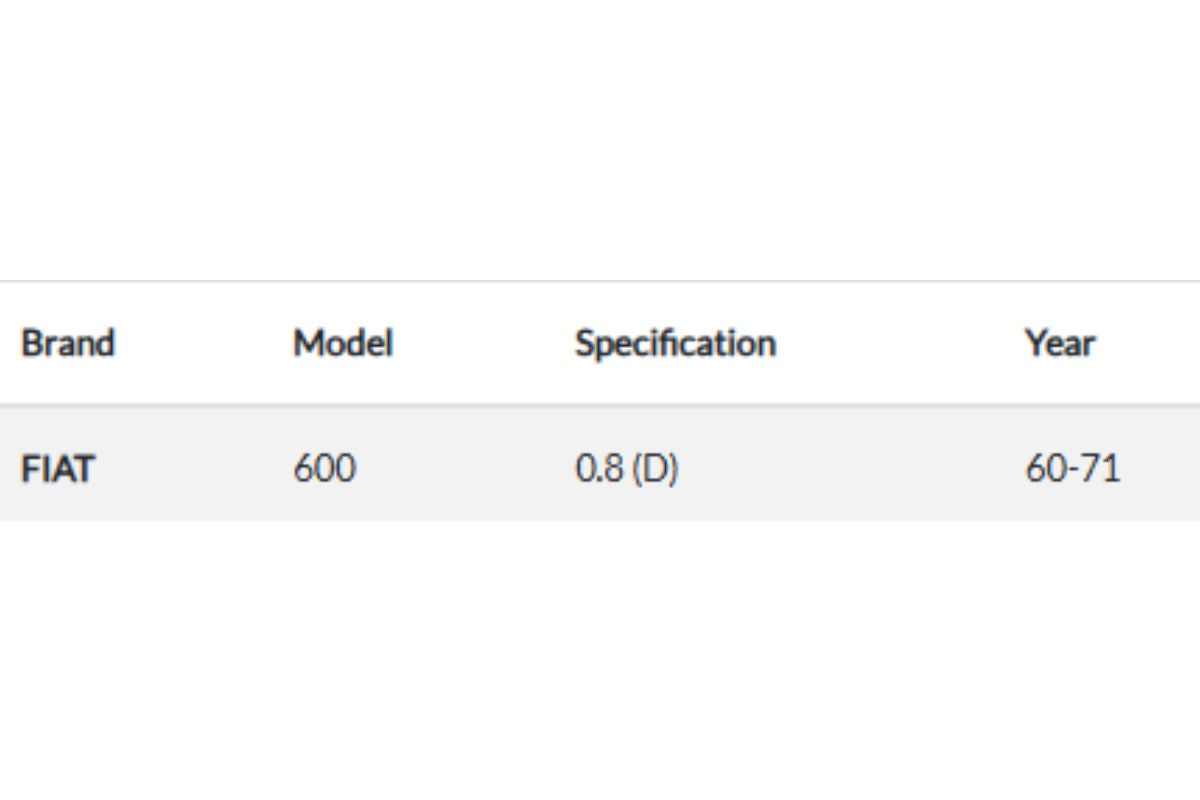Open the FIAT brand entry
Image resolution: width=1200 pixels, height=800 pixels.
coord(57,468)
